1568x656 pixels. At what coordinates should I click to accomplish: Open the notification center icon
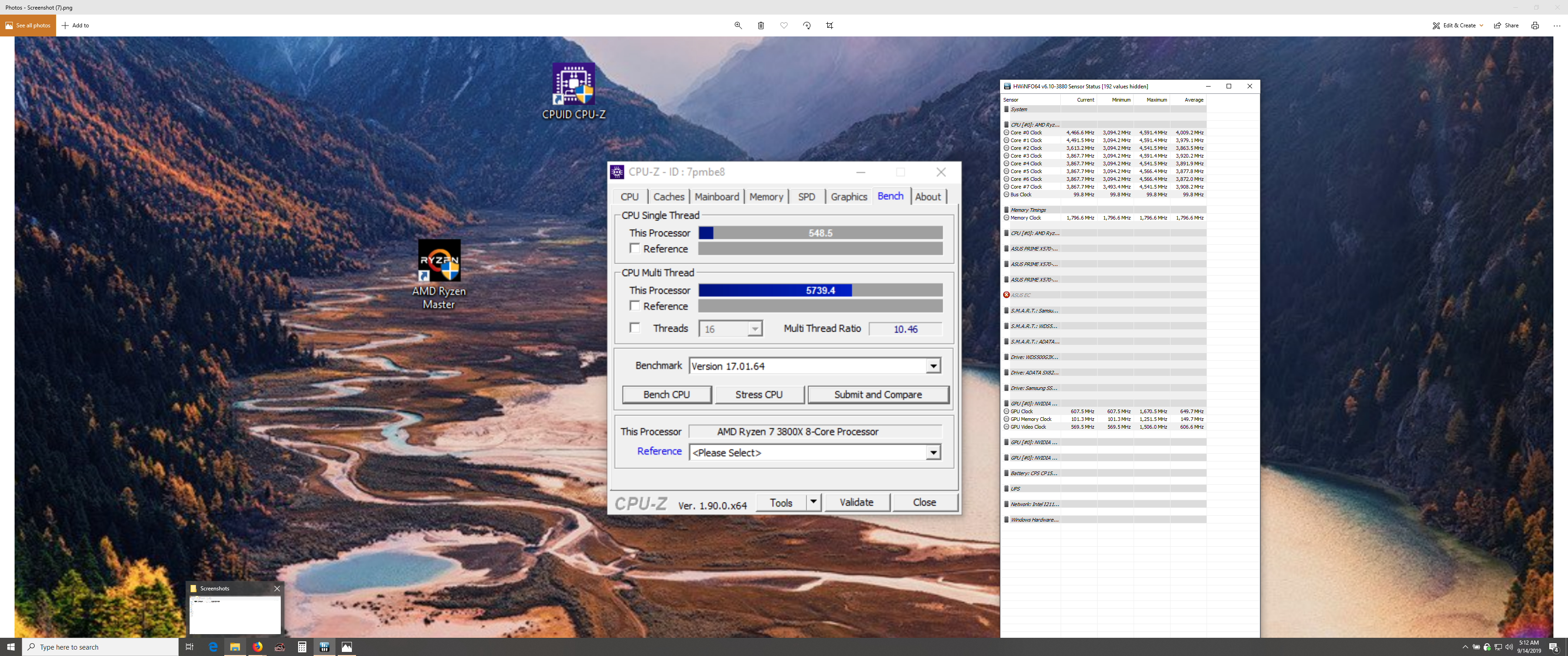click(x=1553, y=647)
